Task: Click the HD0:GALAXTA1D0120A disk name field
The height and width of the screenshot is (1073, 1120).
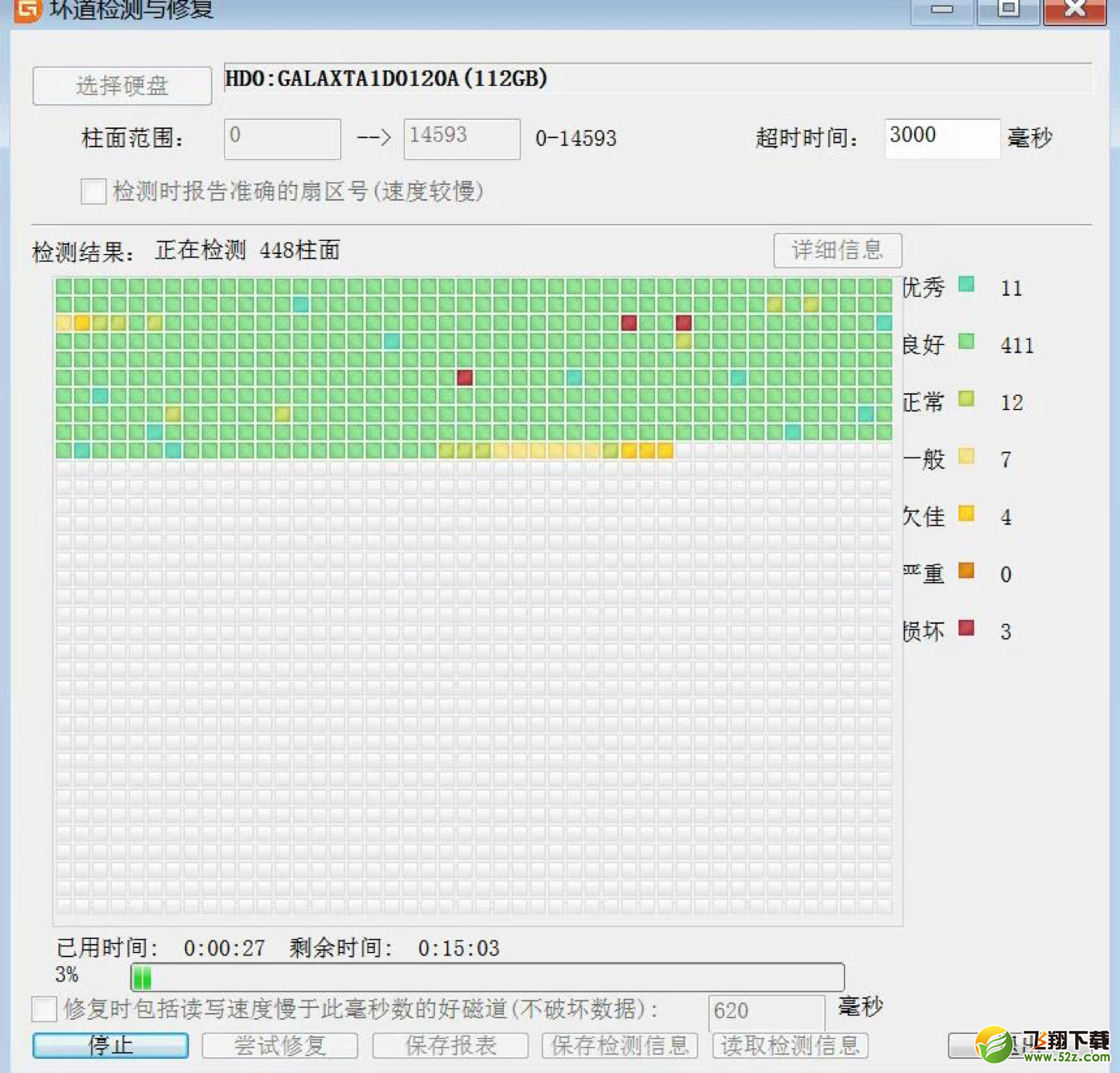Action: click(658, 79)
